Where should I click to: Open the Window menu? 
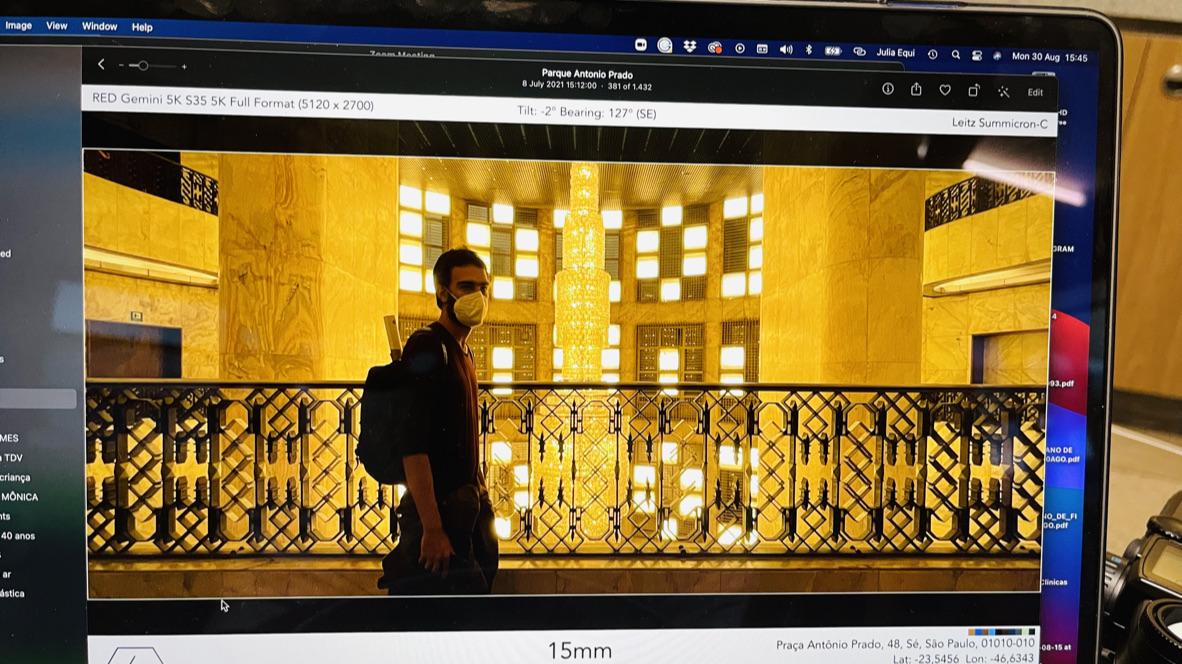(100, 26)
